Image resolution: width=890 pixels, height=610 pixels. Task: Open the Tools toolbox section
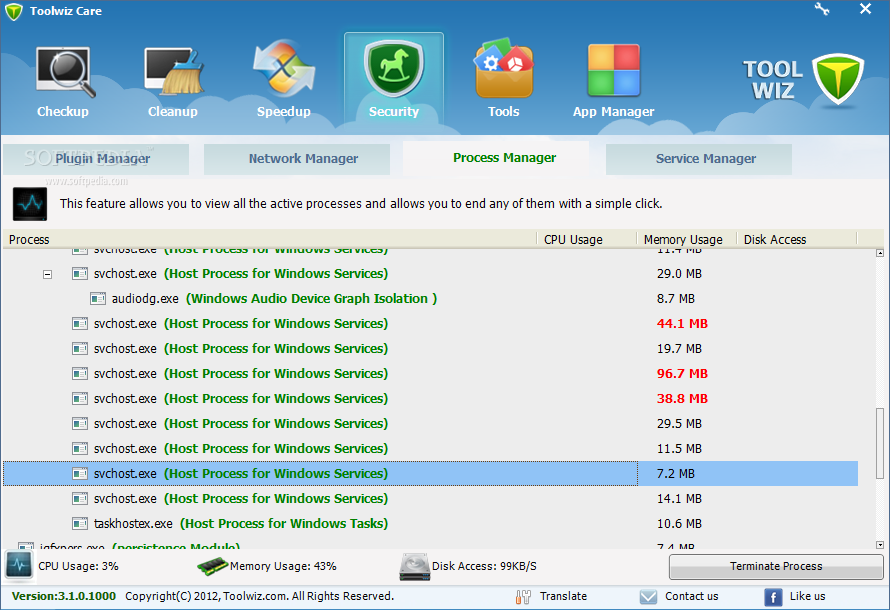point(503,80)
